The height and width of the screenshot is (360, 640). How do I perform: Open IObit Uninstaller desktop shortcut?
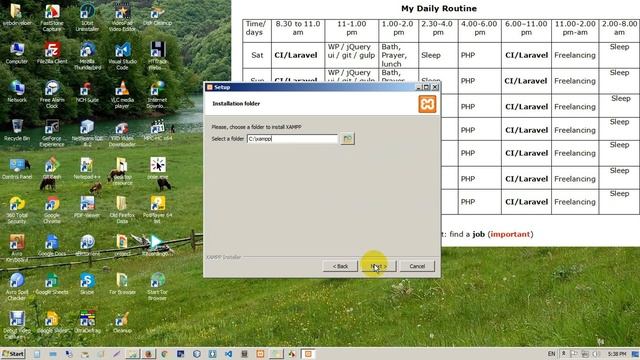(87, 18)
